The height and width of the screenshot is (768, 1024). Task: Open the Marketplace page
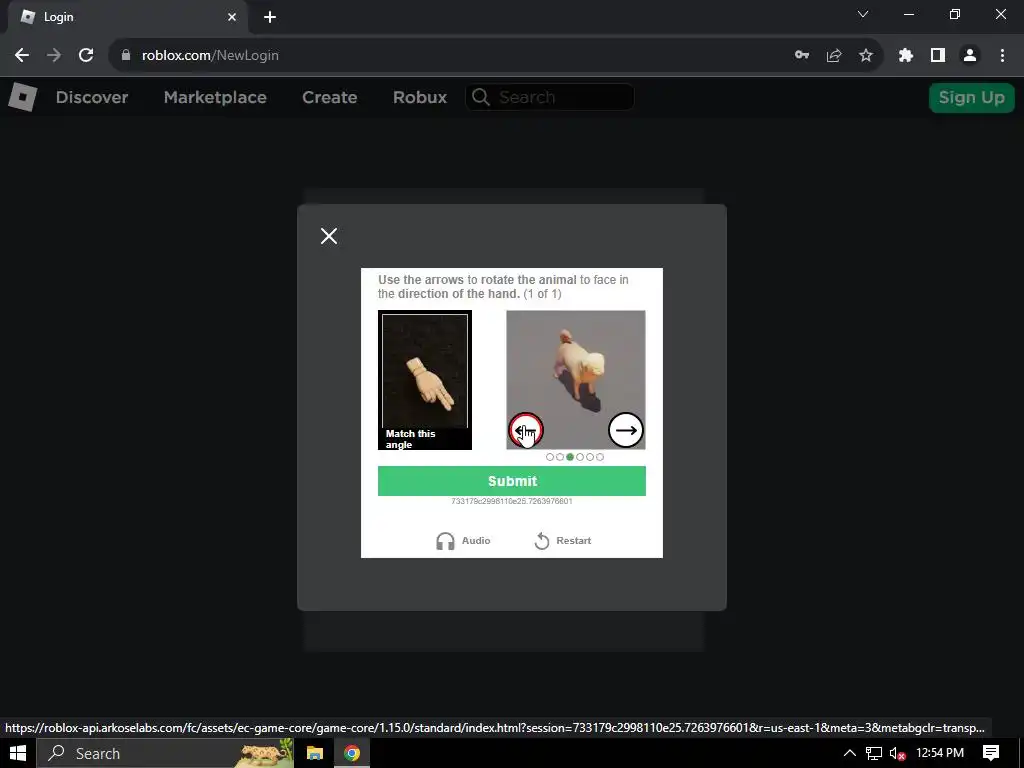(x=215, y=97)
